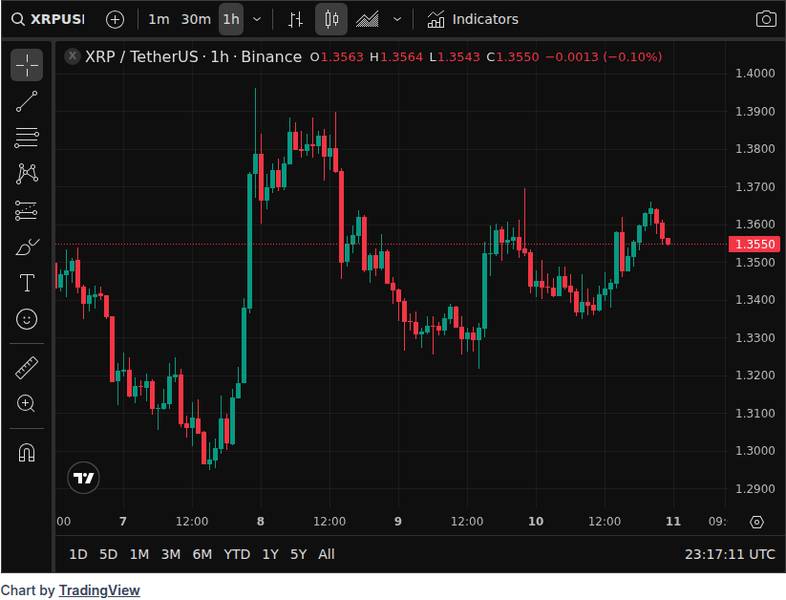Viewport: 786px width, 600px height.
Task: Set range to 5Y
Action: point(298,554)
